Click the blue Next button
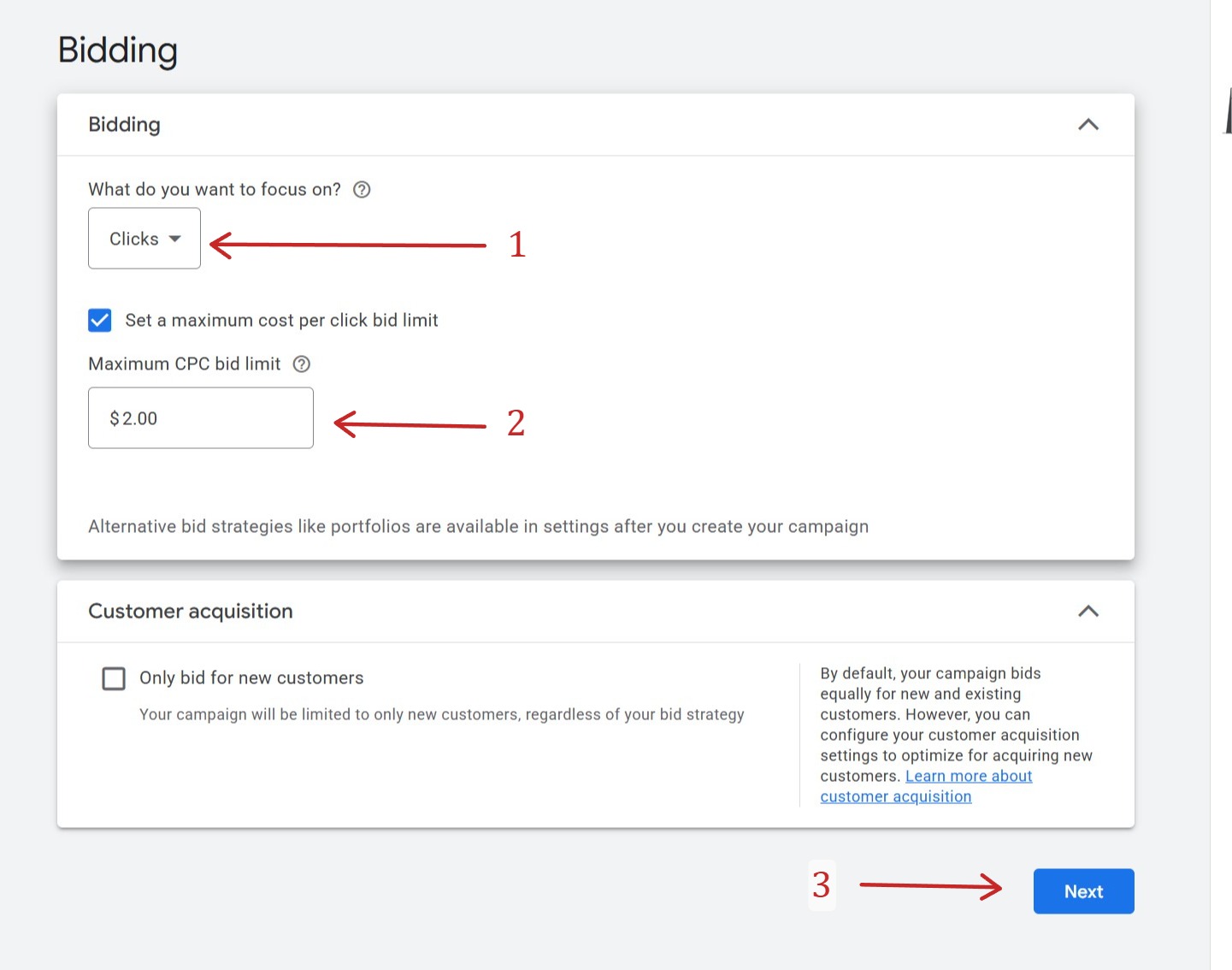 click(1084, 891)
